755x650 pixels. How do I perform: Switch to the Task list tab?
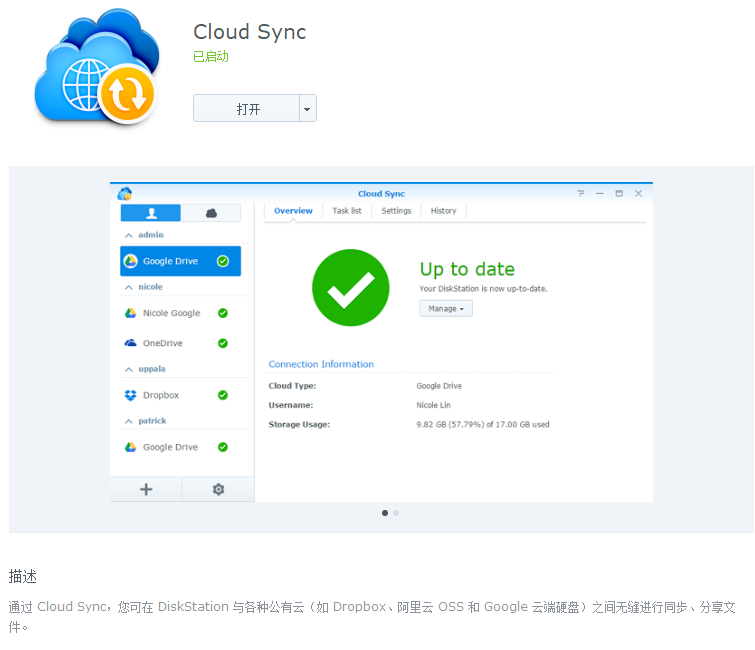pos(347,211)
